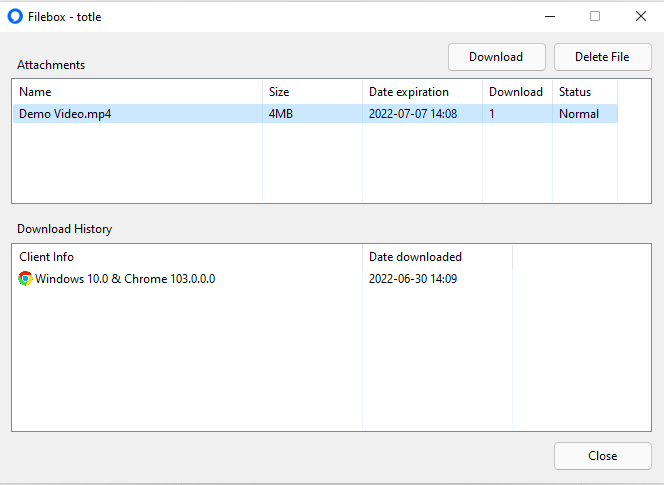Click the 2022-06-30 14:09 download date cell
Viewport: 664px width, 485px height.
(x=413, y=279)
